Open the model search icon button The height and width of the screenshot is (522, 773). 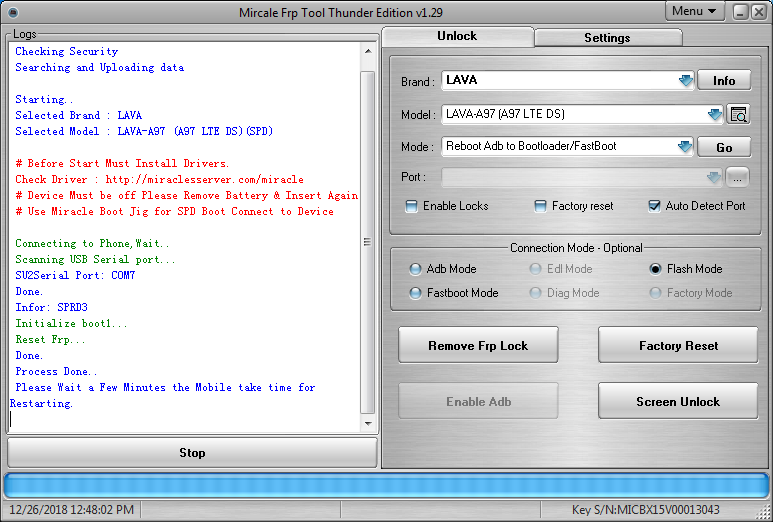738,114
